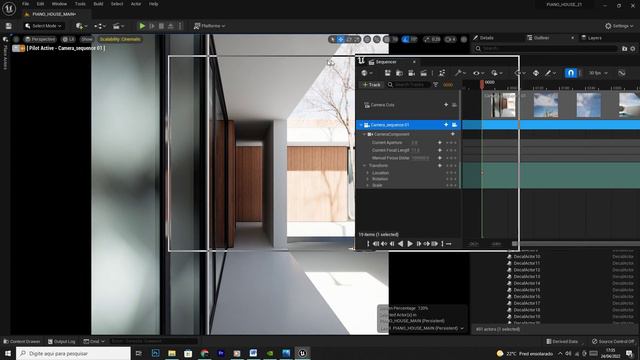Open the Tools menu

pyautogui.click(x=80, y=4)
